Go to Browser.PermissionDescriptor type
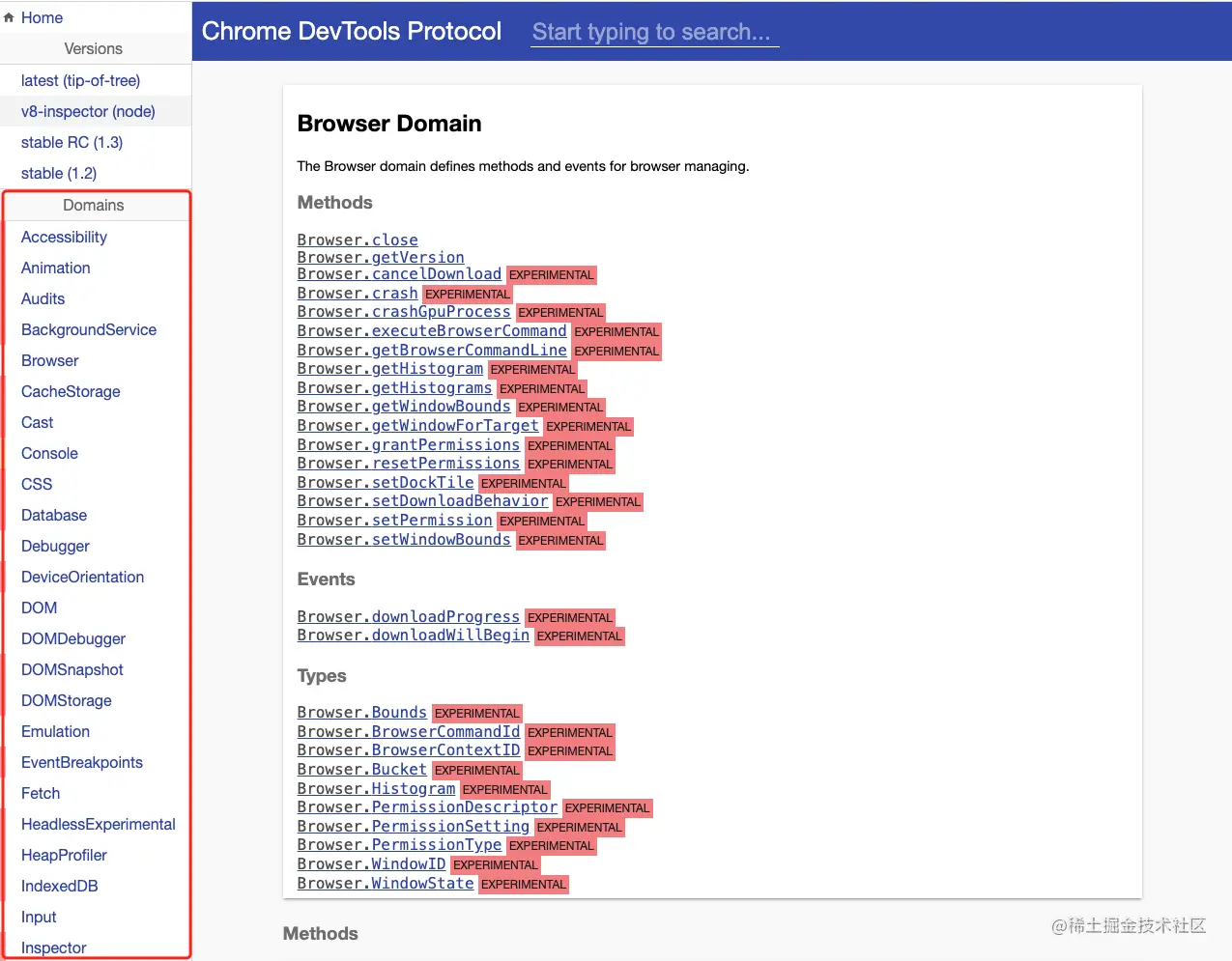This screenshot has height=961, width=1232. (427, 806)
